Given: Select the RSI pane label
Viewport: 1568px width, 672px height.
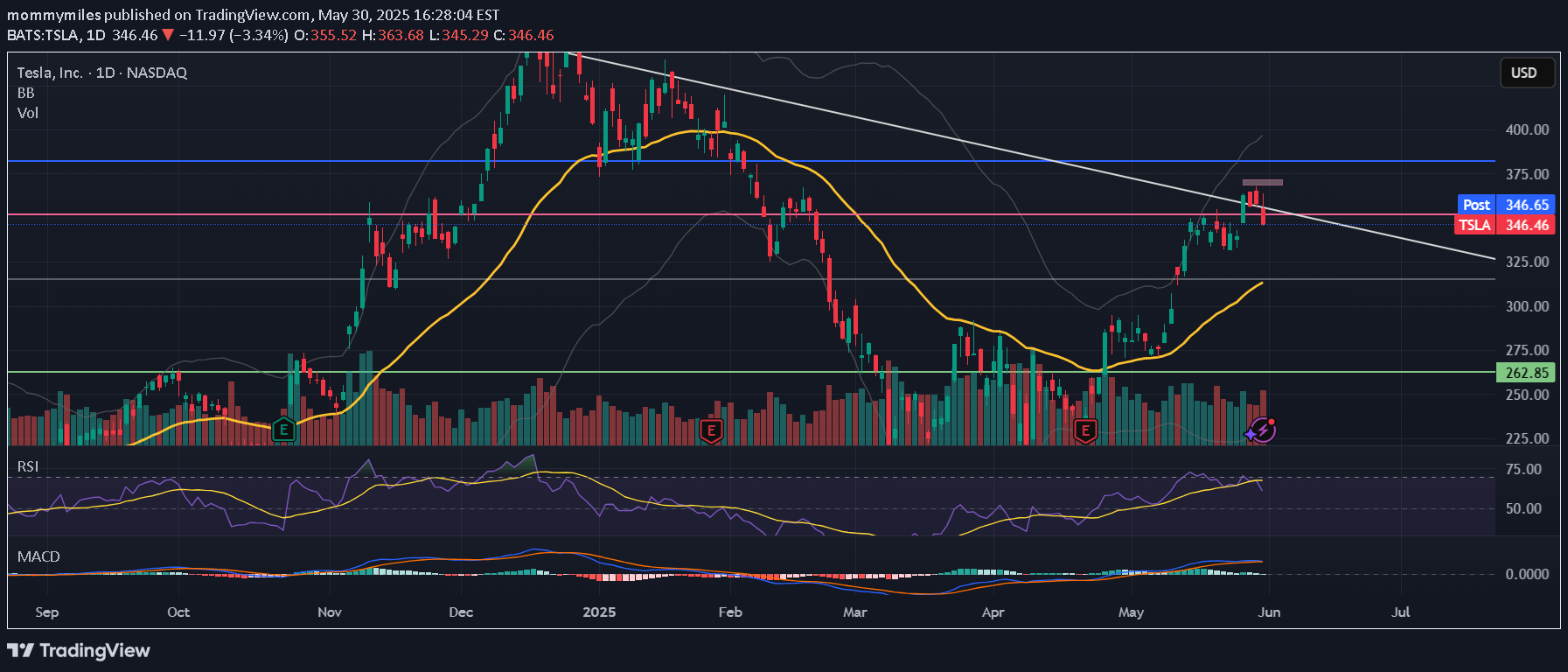Looking at the screenshot, I should click(28, 466).
